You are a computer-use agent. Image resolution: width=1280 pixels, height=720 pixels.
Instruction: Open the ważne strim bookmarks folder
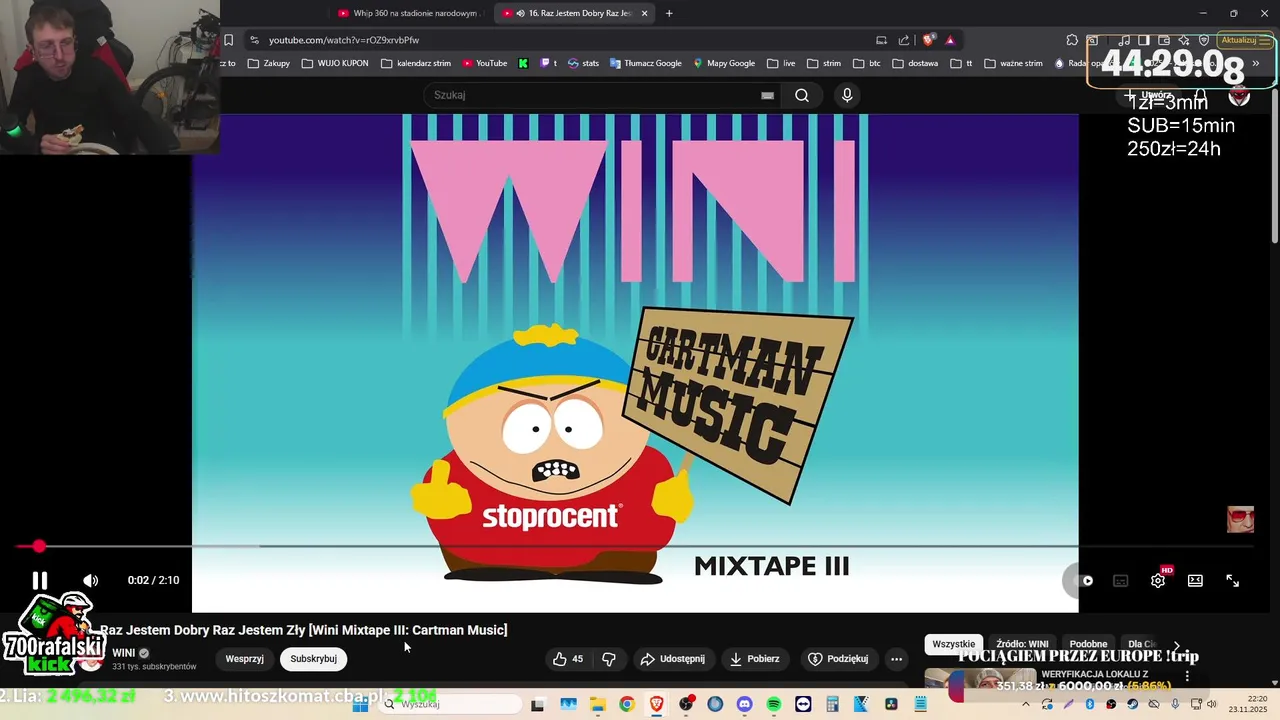click(x=1012, y=63)
